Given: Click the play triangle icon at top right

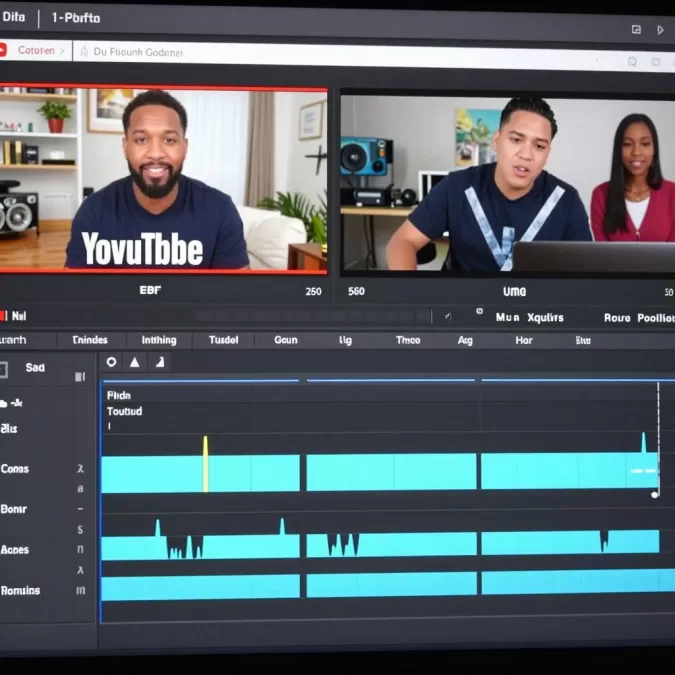Looking at the screenshot, I should click(660, 30).
